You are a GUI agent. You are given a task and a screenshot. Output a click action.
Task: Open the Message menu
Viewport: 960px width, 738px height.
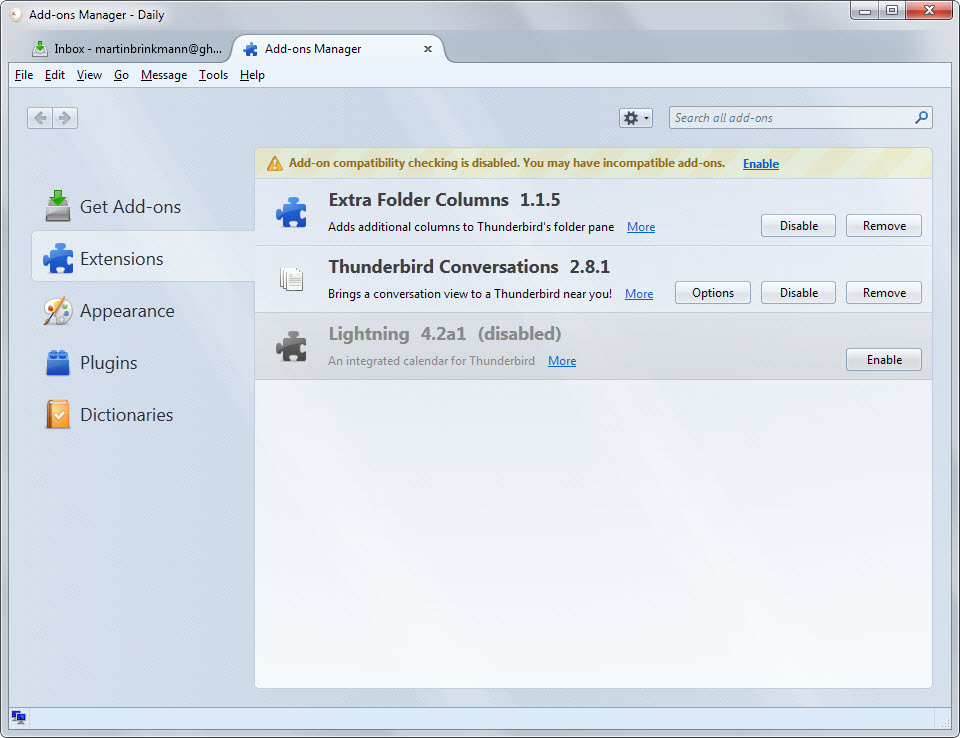click(163, 75)
